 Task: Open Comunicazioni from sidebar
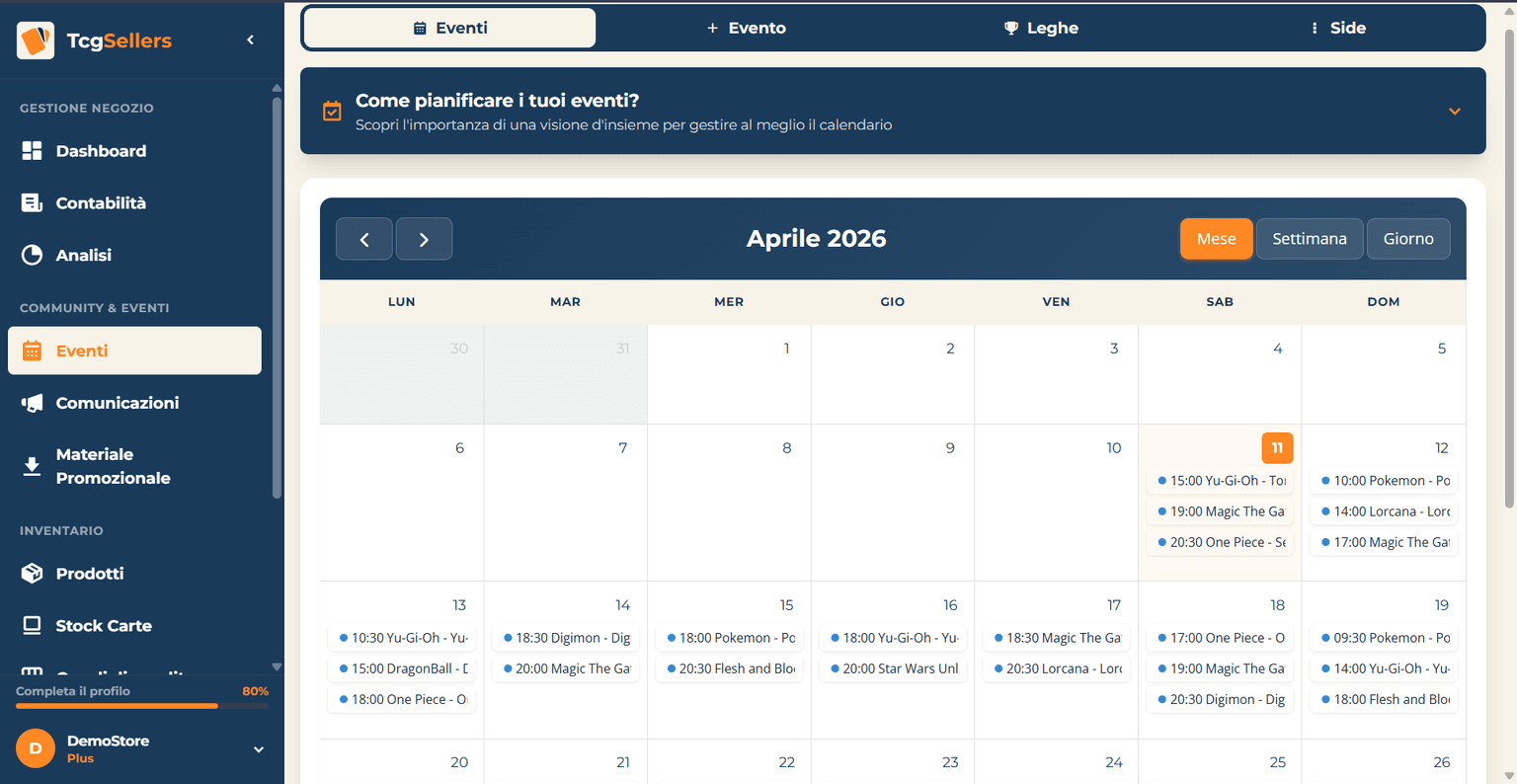[134, 403]
